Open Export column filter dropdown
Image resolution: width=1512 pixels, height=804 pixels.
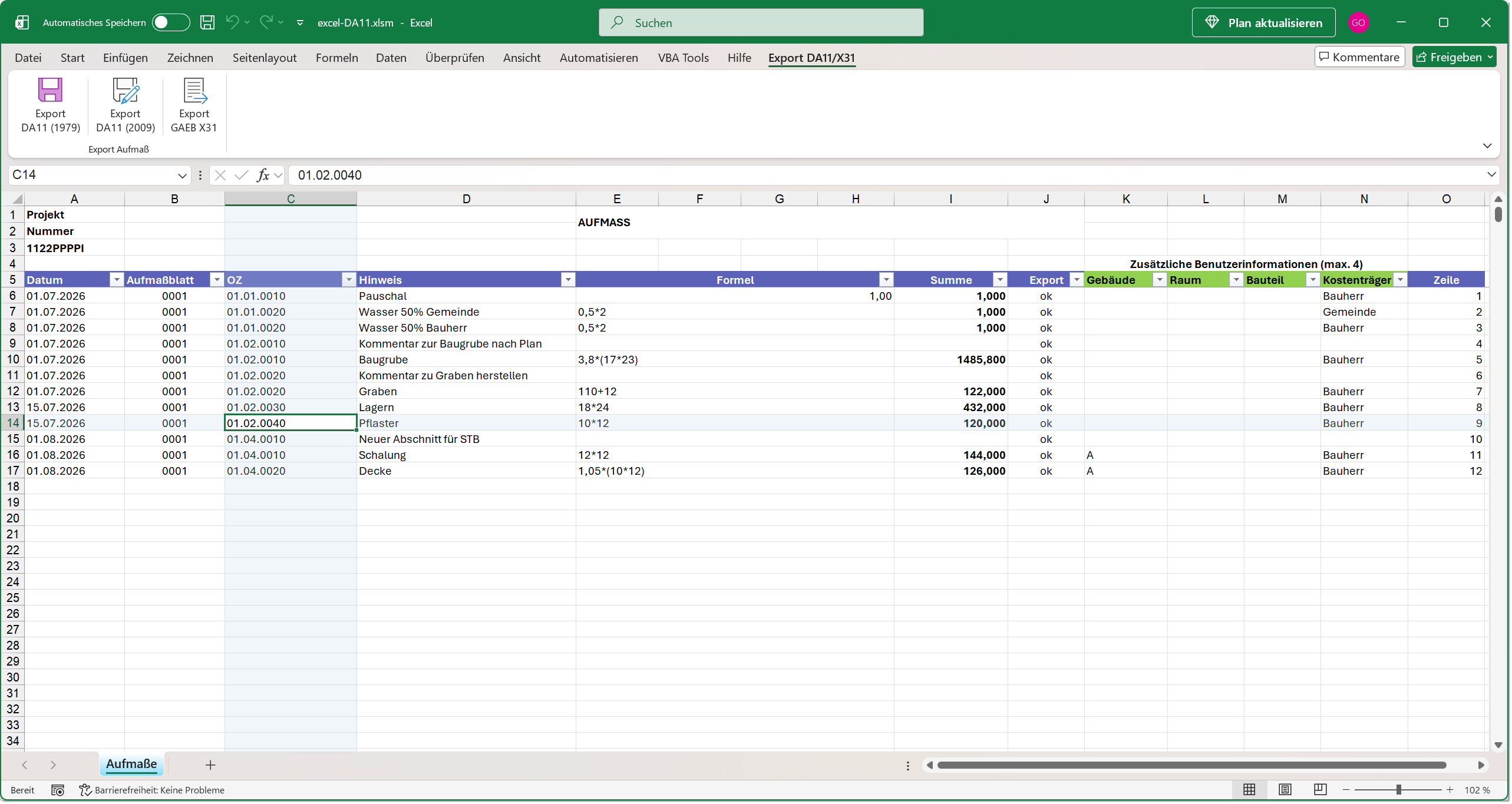coord(1077,280)
